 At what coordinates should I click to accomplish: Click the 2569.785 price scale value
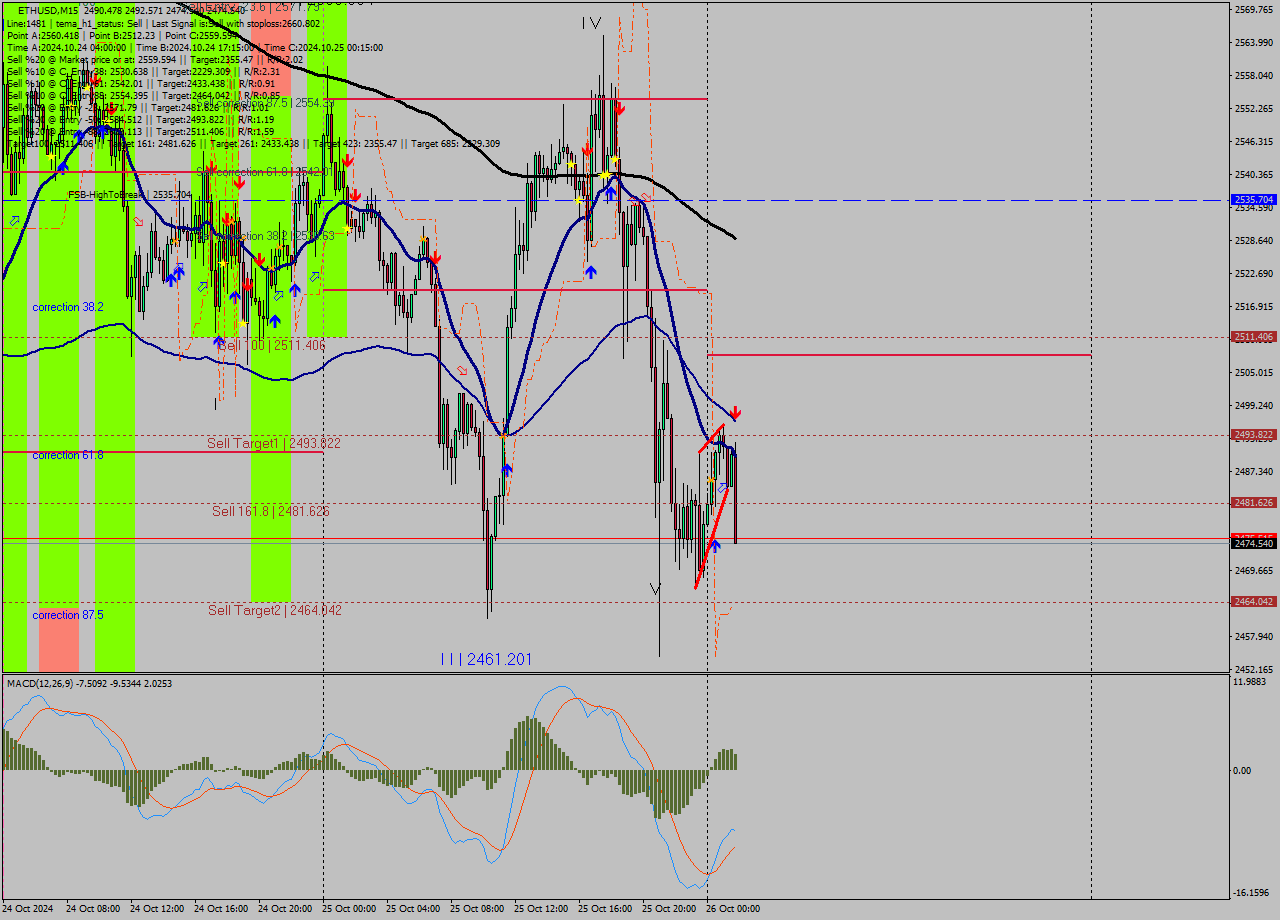1254,9
